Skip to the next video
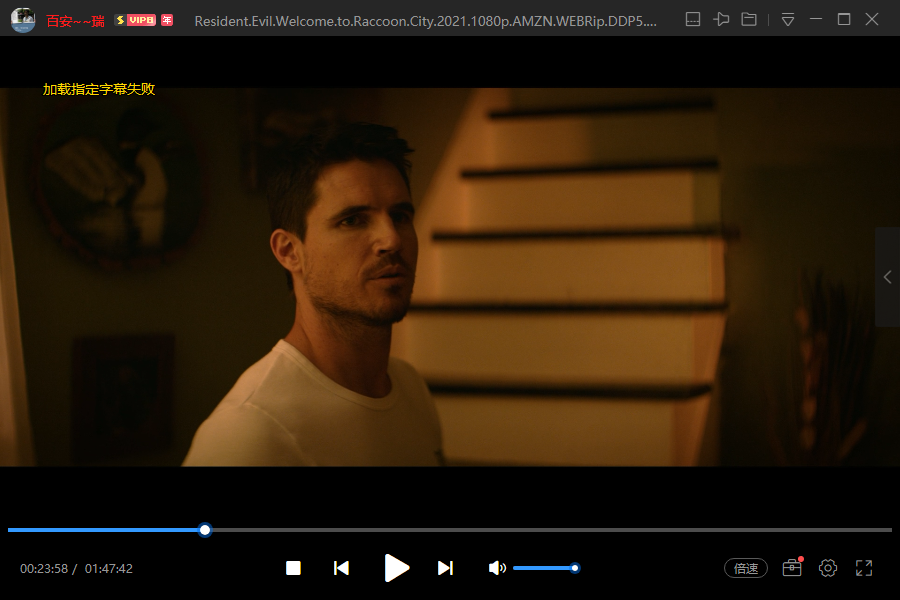The image size is (900, 600). [445, 568]
